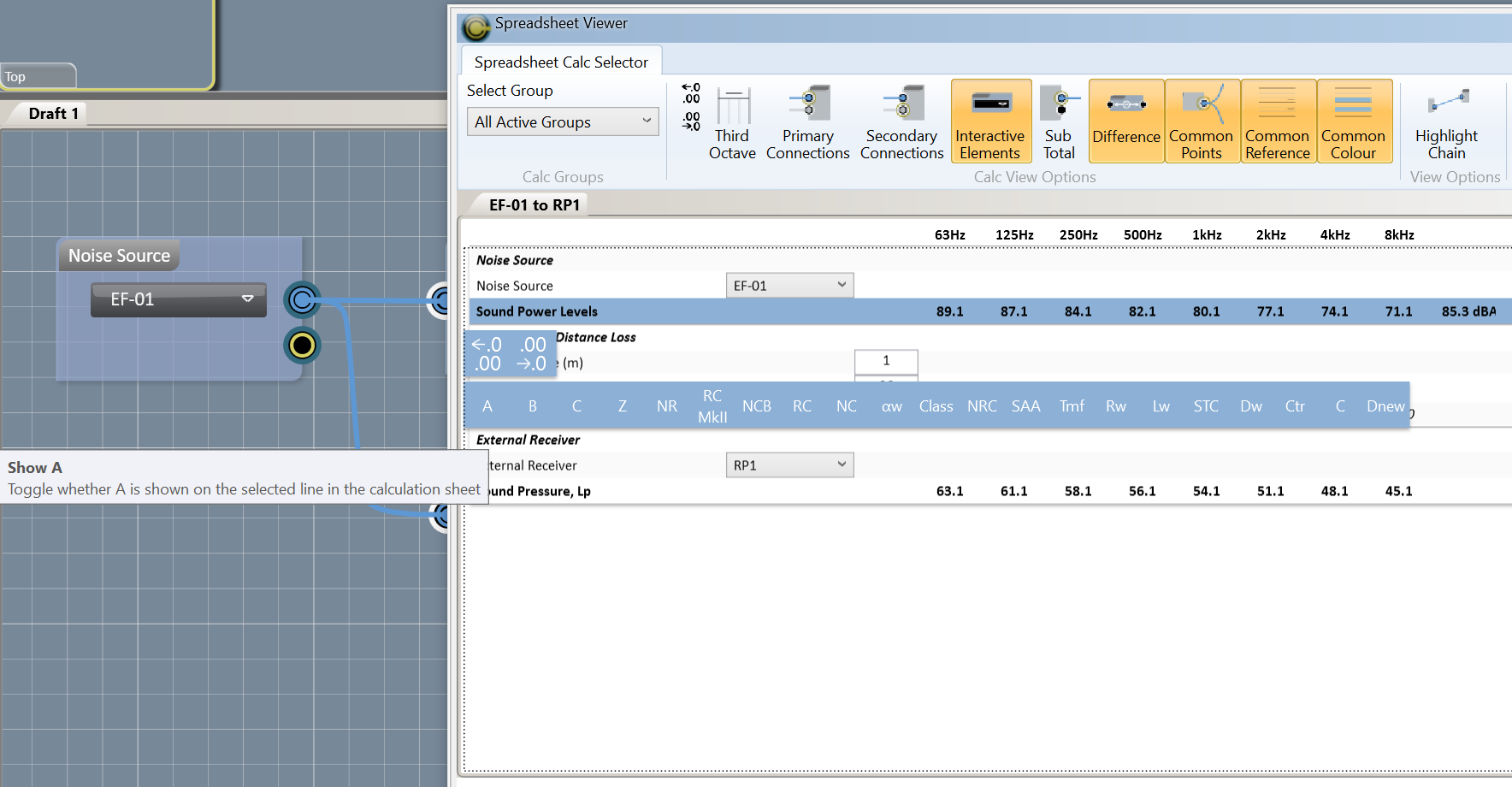Click the distance input field showing 1
1512x787 pixels.
point(886,361)
